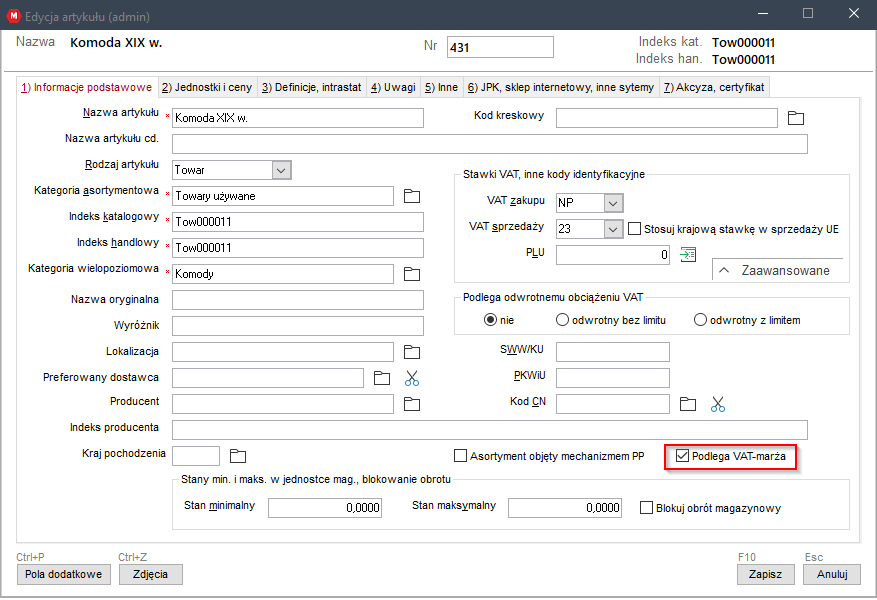Click PLU value field
Image resolution: width=877 pixels, height=600 pixels.
(612, 255)
